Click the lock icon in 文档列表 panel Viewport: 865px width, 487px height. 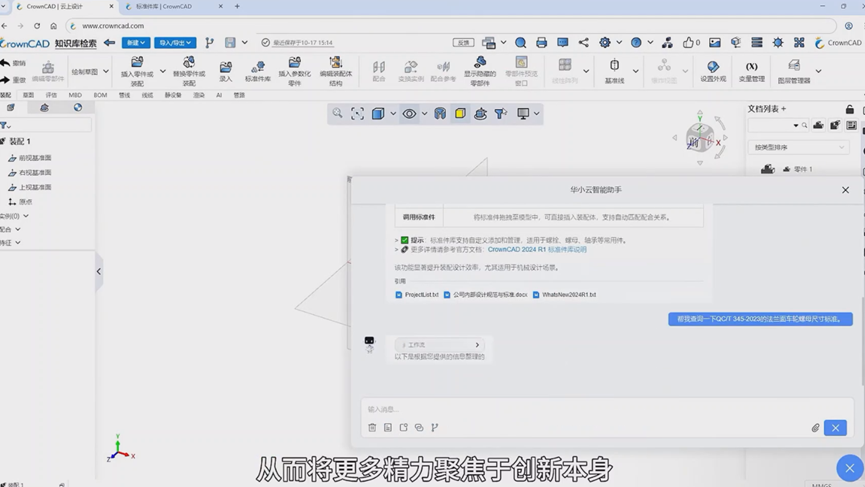[850, 109]
